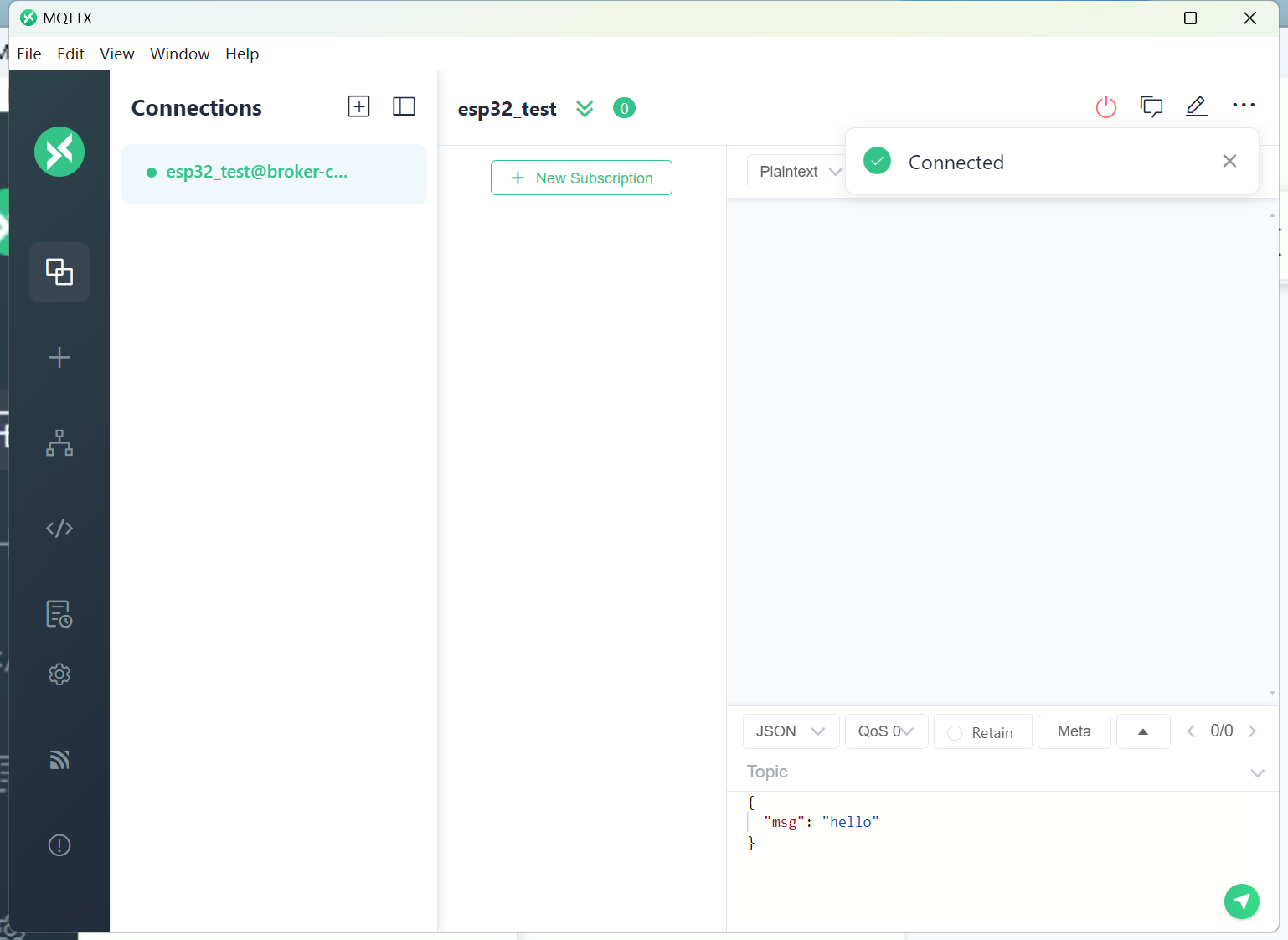The image size is (1288, 940).
Task: Collapse the publish area triangle button
Action: coord(1143,731)
